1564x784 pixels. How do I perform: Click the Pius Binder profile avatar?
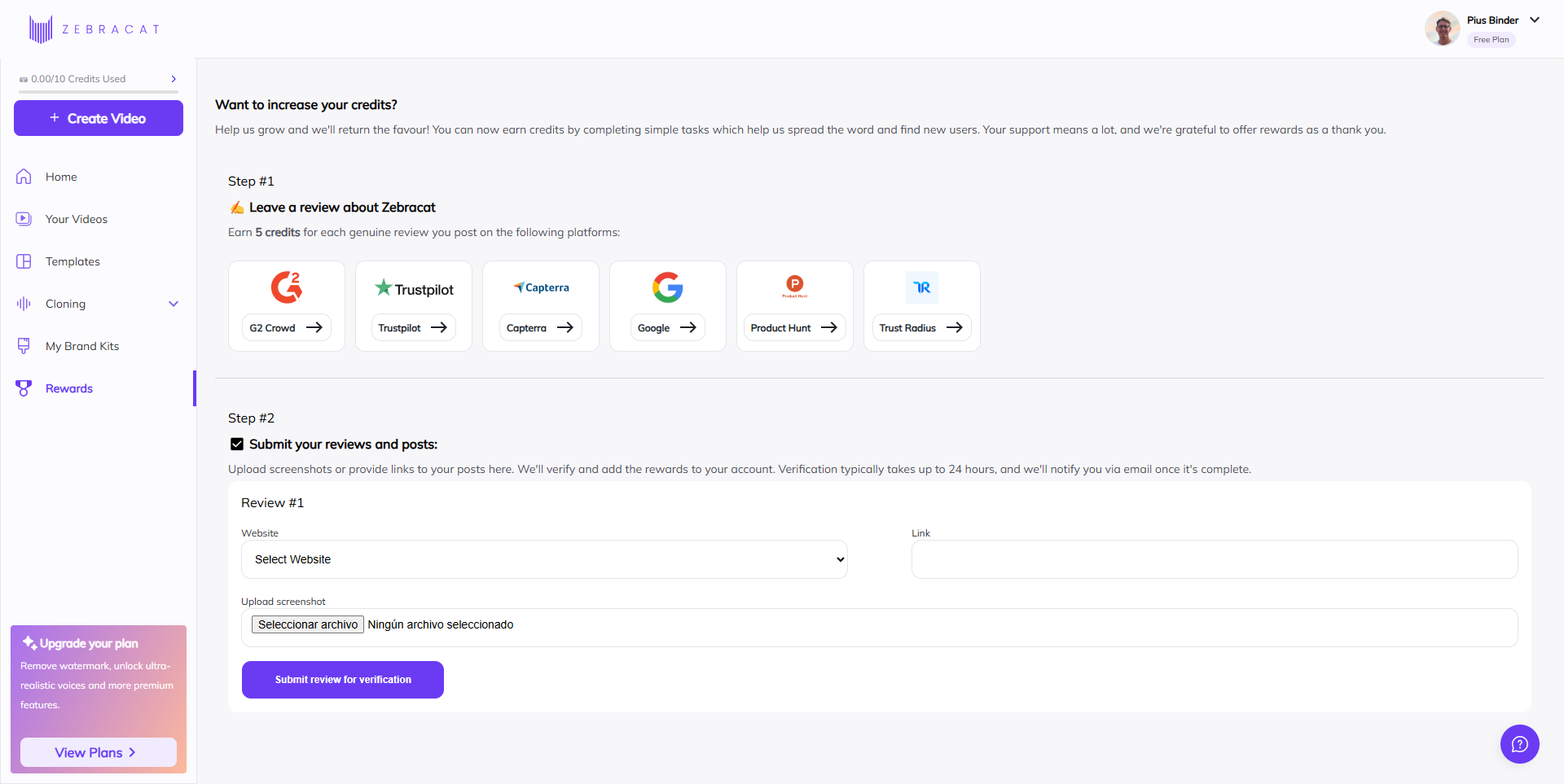point(1442,29)
